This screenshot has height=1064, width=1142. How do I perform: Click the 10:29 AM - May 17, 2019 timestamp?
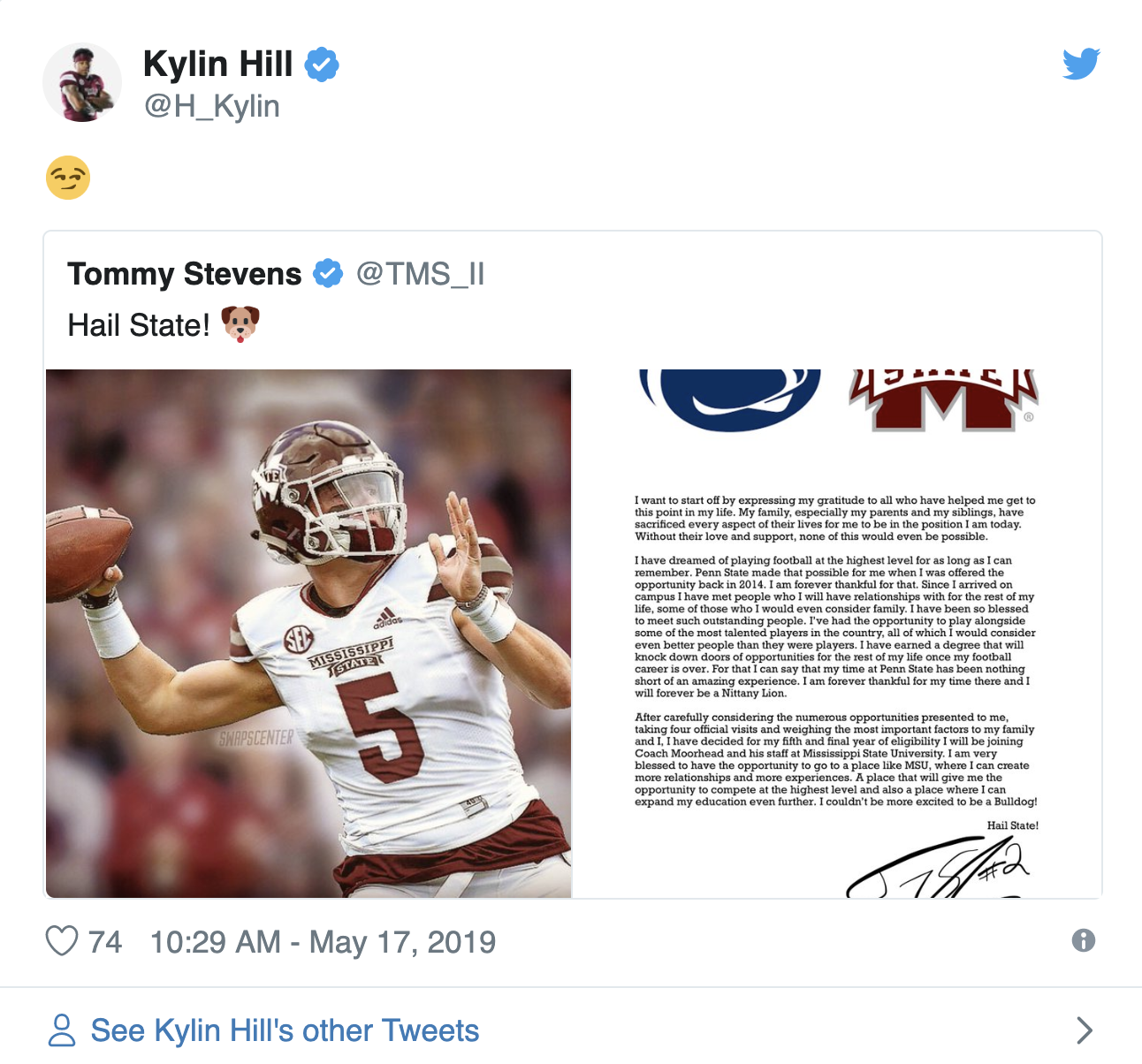(323, 942)
